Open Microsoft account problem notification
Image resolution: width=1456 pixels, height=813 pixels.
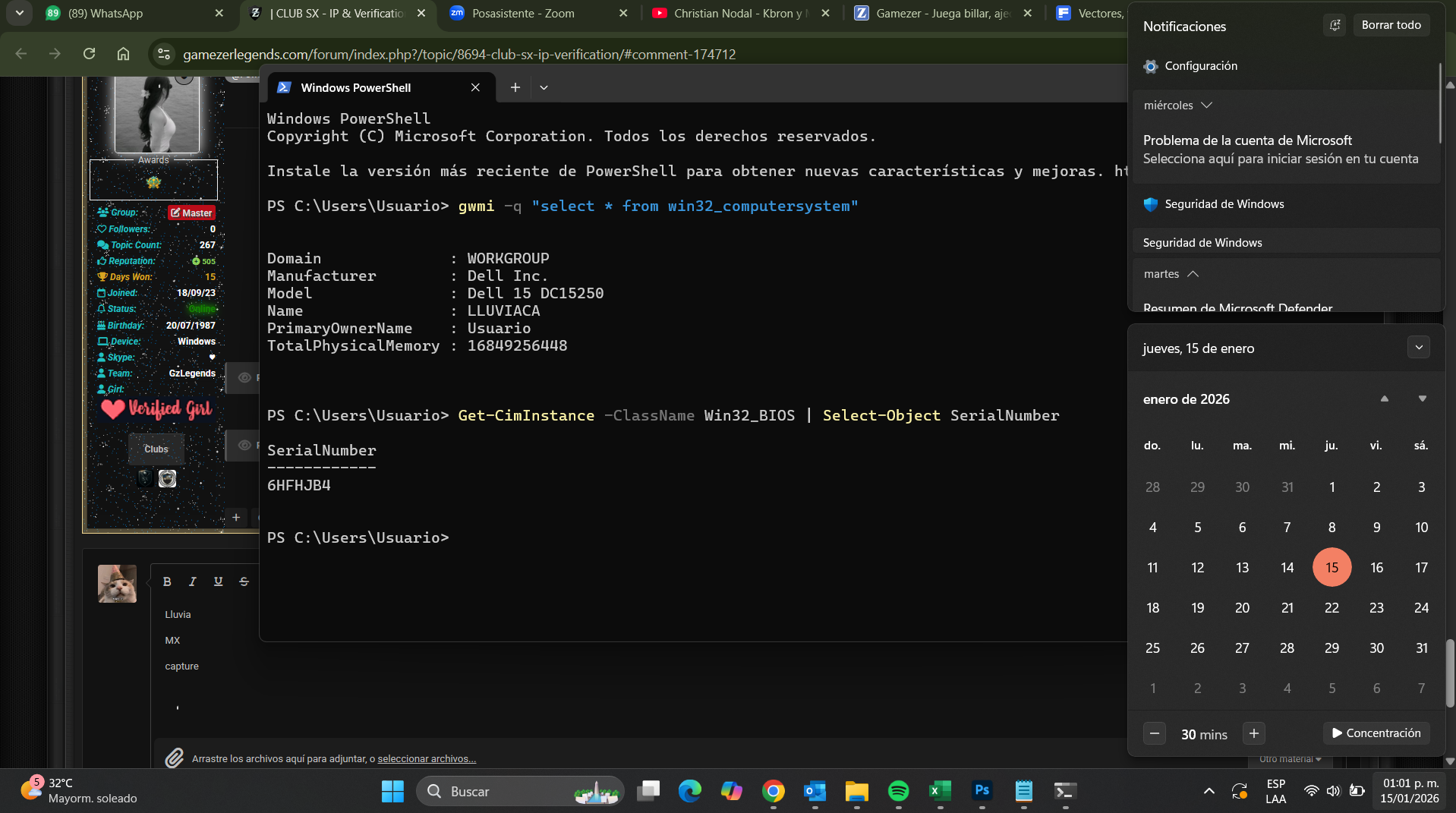pos(1285,150)
